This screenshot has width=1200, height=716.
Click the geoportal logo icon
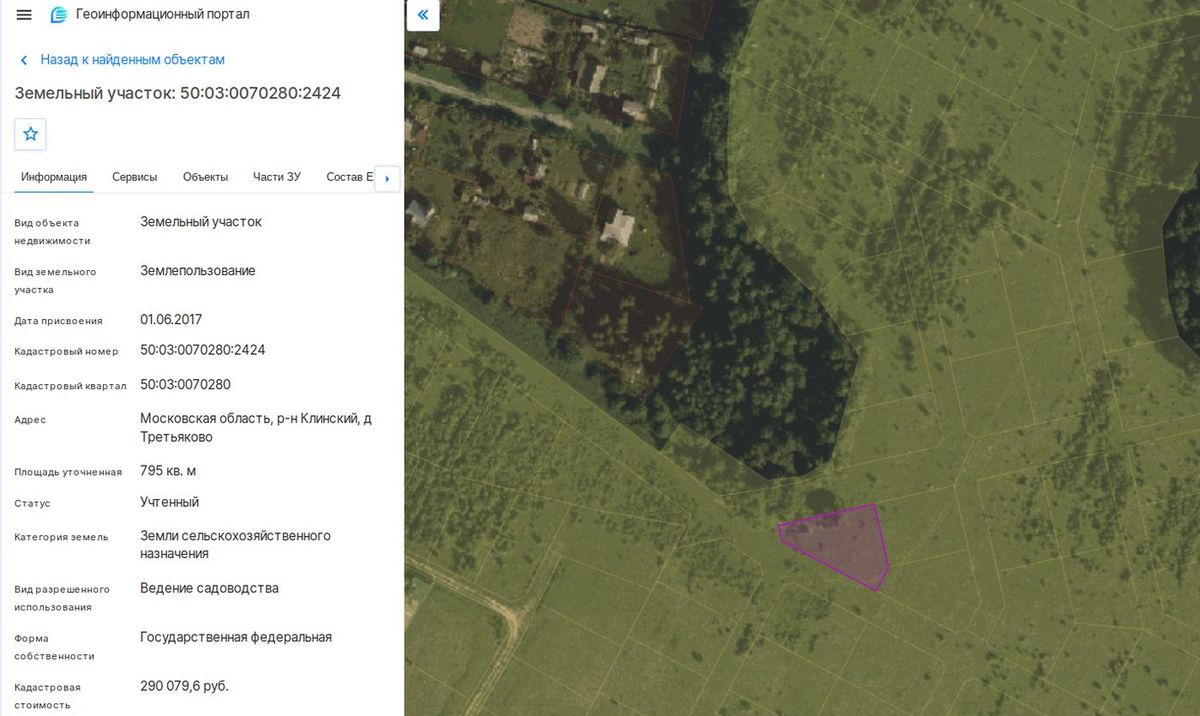(x=59, y=15)
